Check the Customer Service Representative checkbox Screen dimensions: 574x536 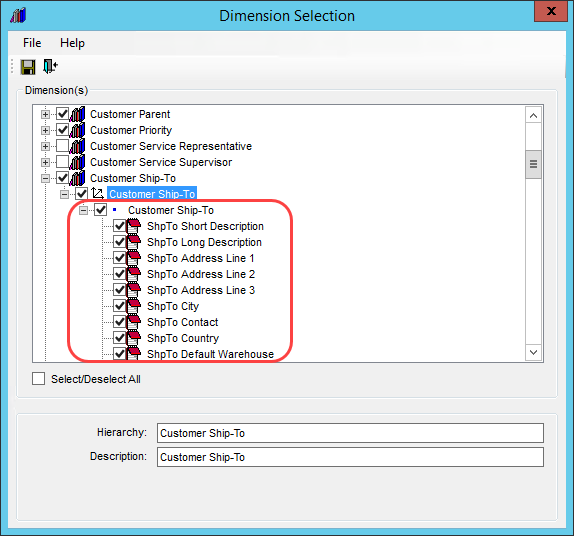62,146
